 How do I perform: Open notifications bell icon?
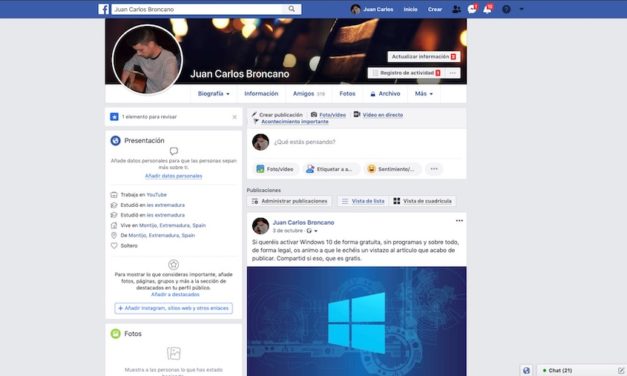(487, 9)
